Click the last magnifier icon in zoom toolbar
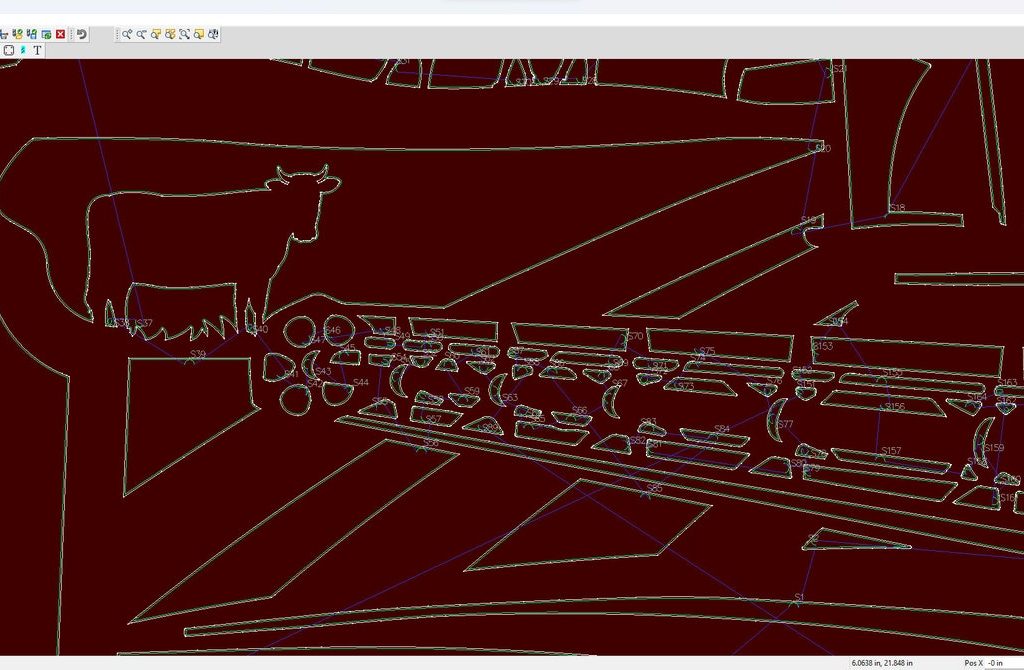 click(x=213, y=34)
